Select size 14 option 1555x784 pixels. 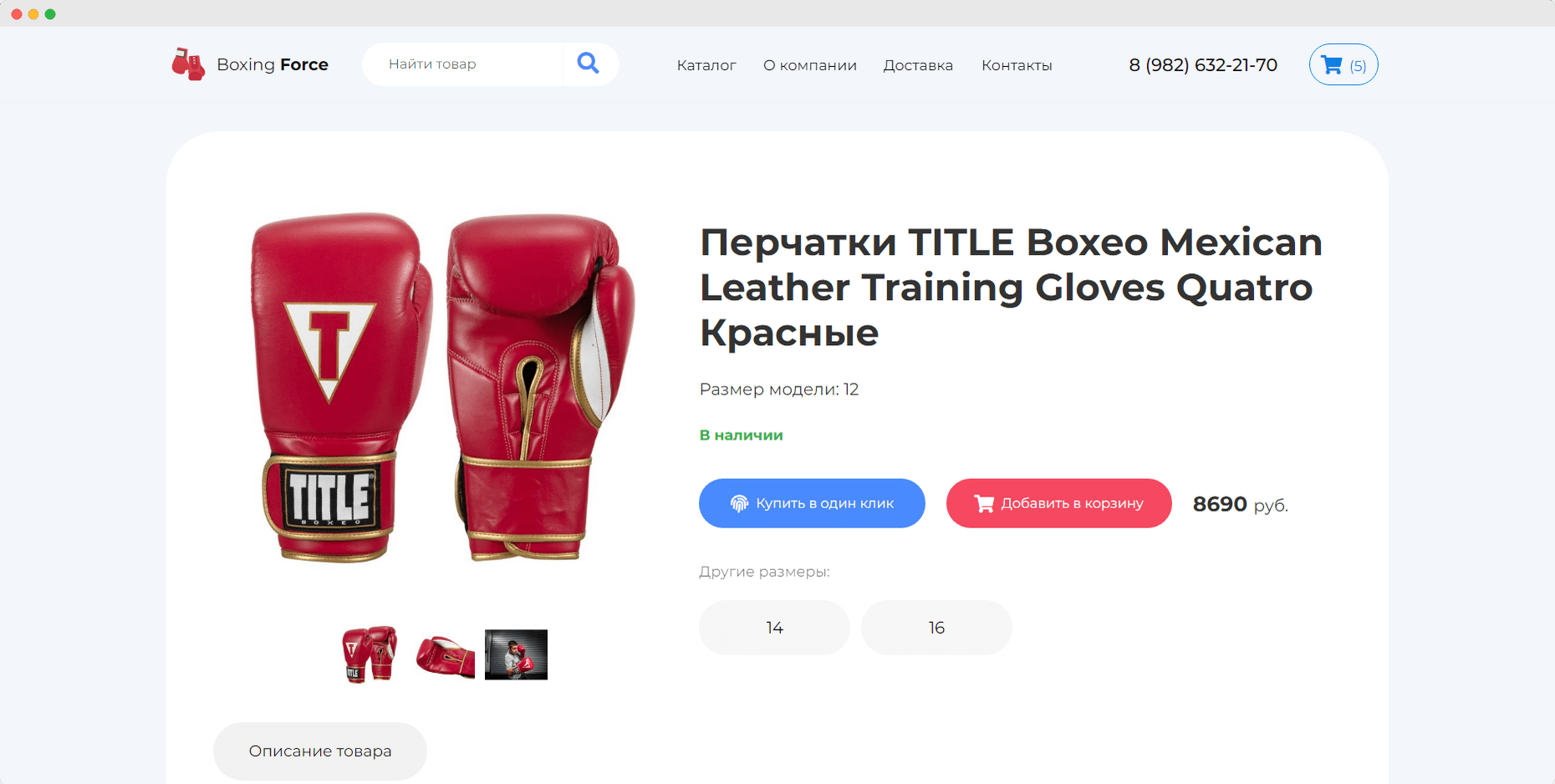click(x=774, y=628)
